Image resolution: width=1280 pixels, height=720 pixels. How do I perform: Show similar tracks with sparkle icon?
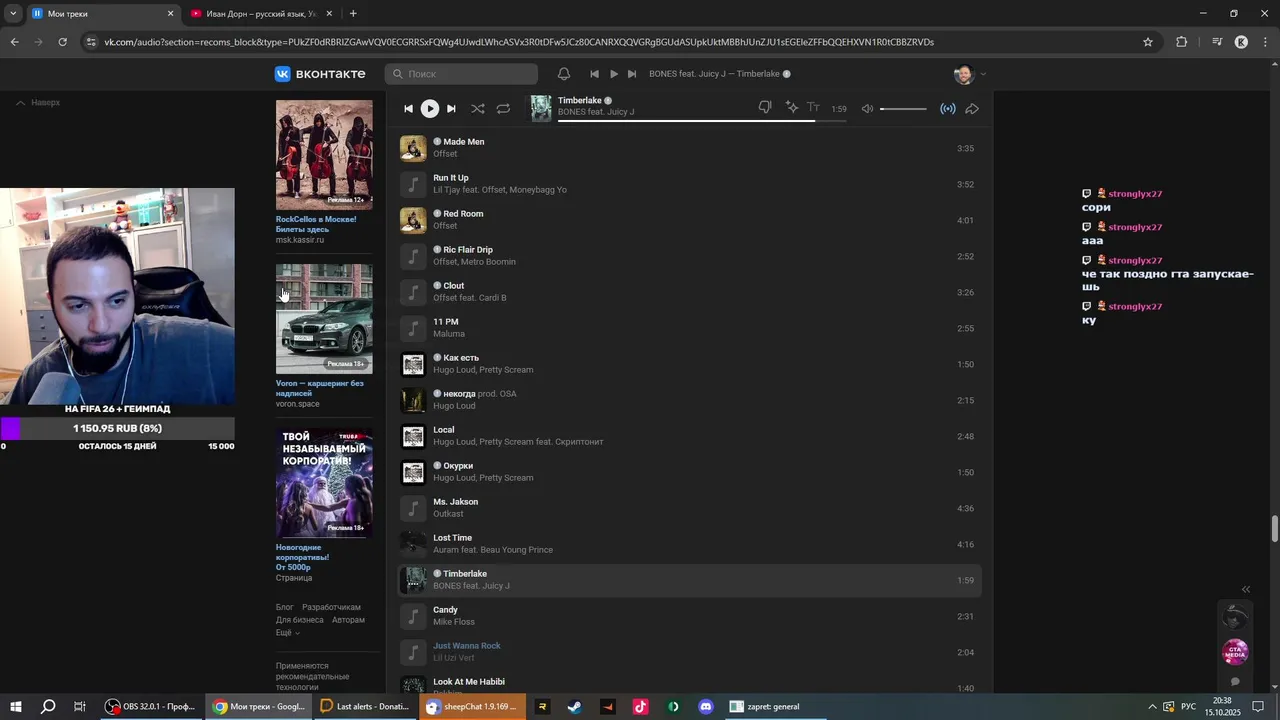pos(791,107)
